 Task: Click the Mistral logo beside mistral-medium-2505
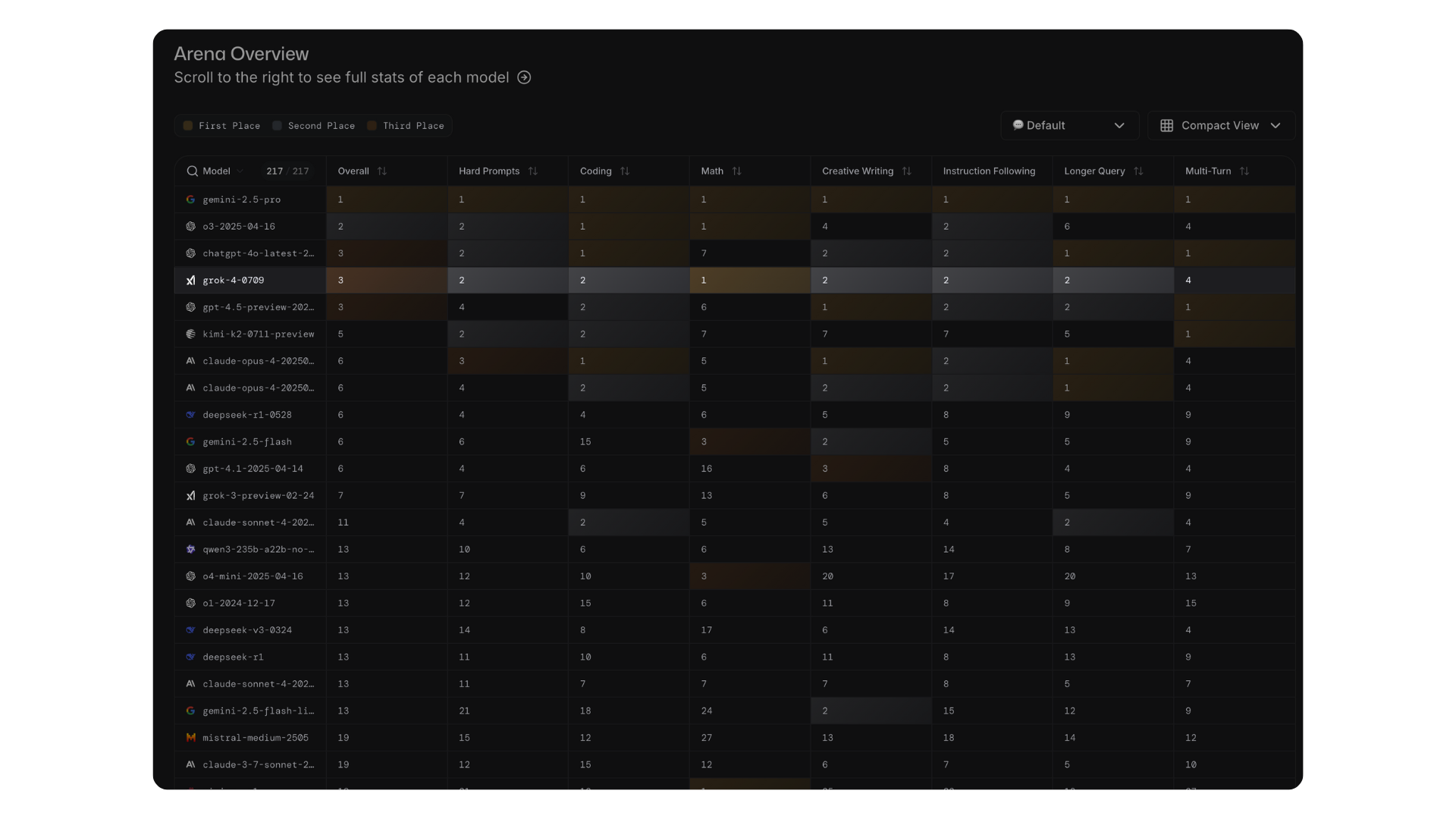[x=190, y=738]
